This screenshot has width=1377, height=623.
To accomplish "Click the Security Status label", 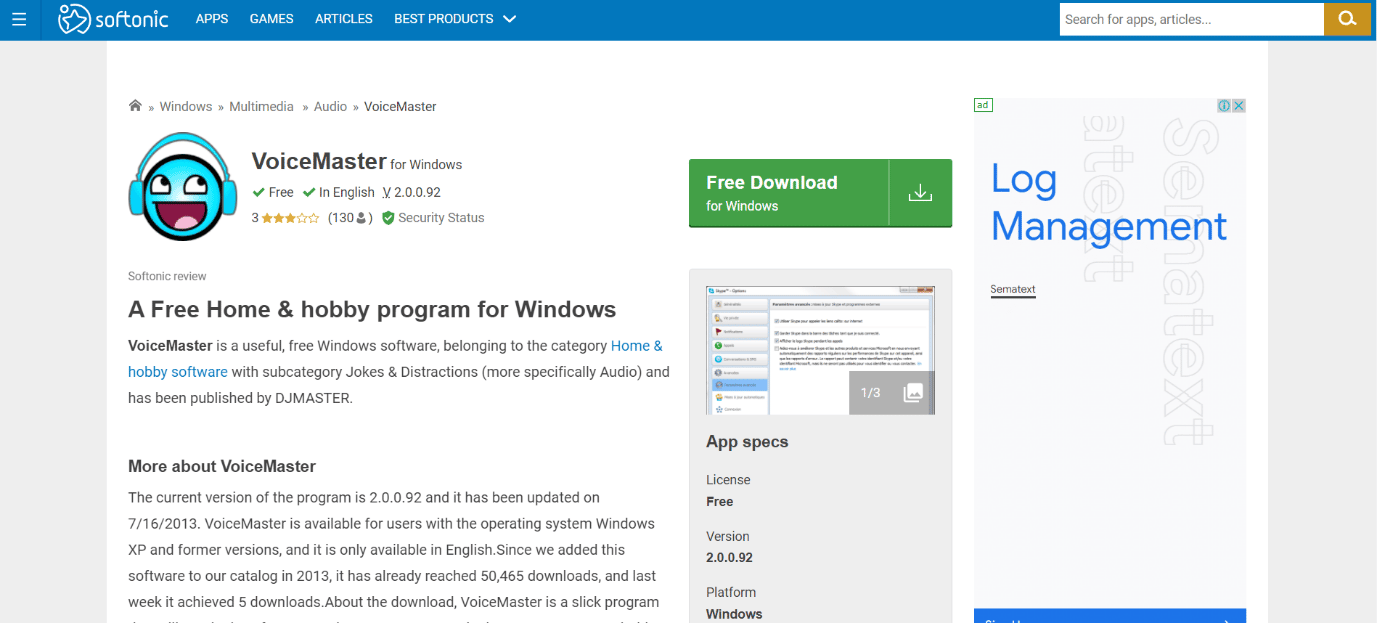I will (x=441, y=218).
